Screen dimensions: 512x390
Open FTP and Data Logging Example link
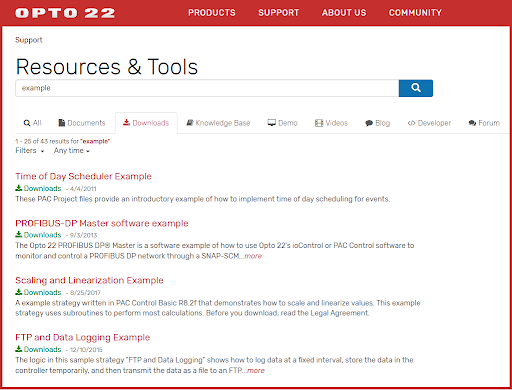click(x=83, y=338)
